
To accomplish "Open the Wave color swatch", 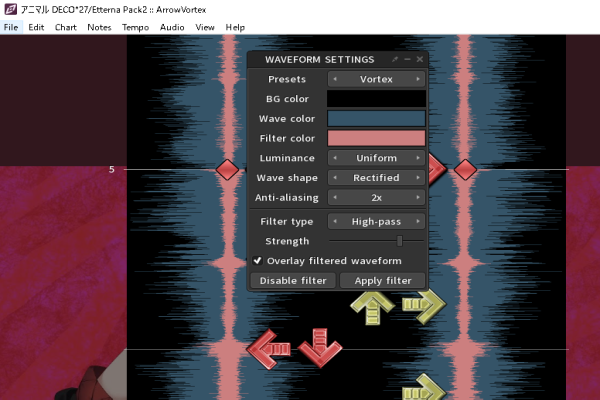I will [376, 119].
